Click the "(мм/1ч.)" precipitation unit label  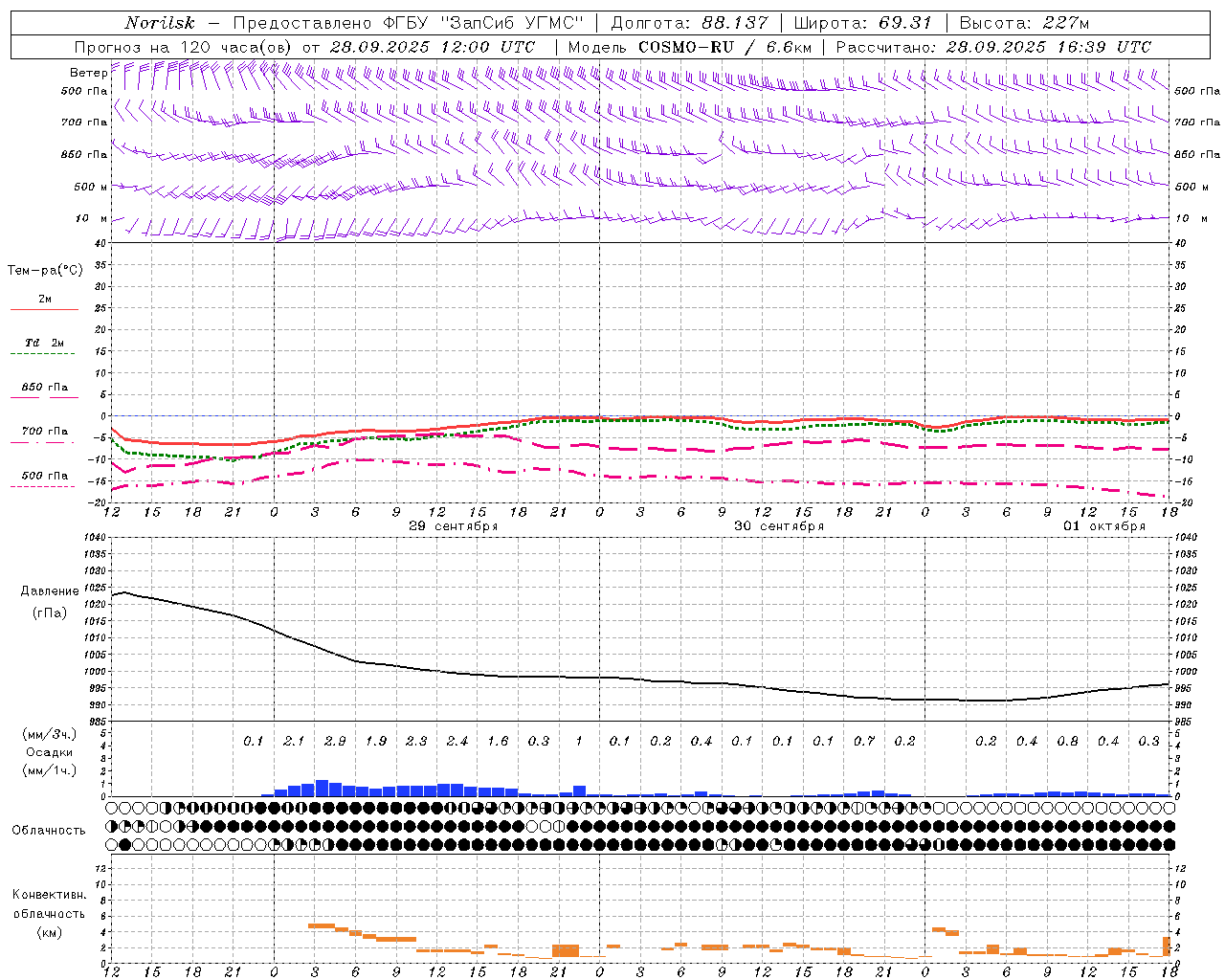(x=50, y=770)
